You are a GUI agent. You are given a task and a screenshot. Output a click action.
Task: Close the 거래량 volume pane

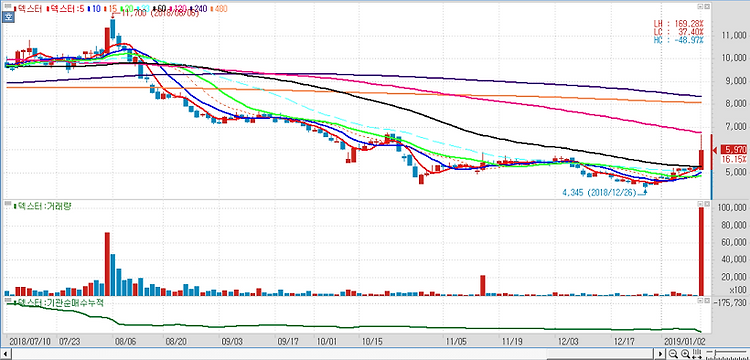(707, 204)
